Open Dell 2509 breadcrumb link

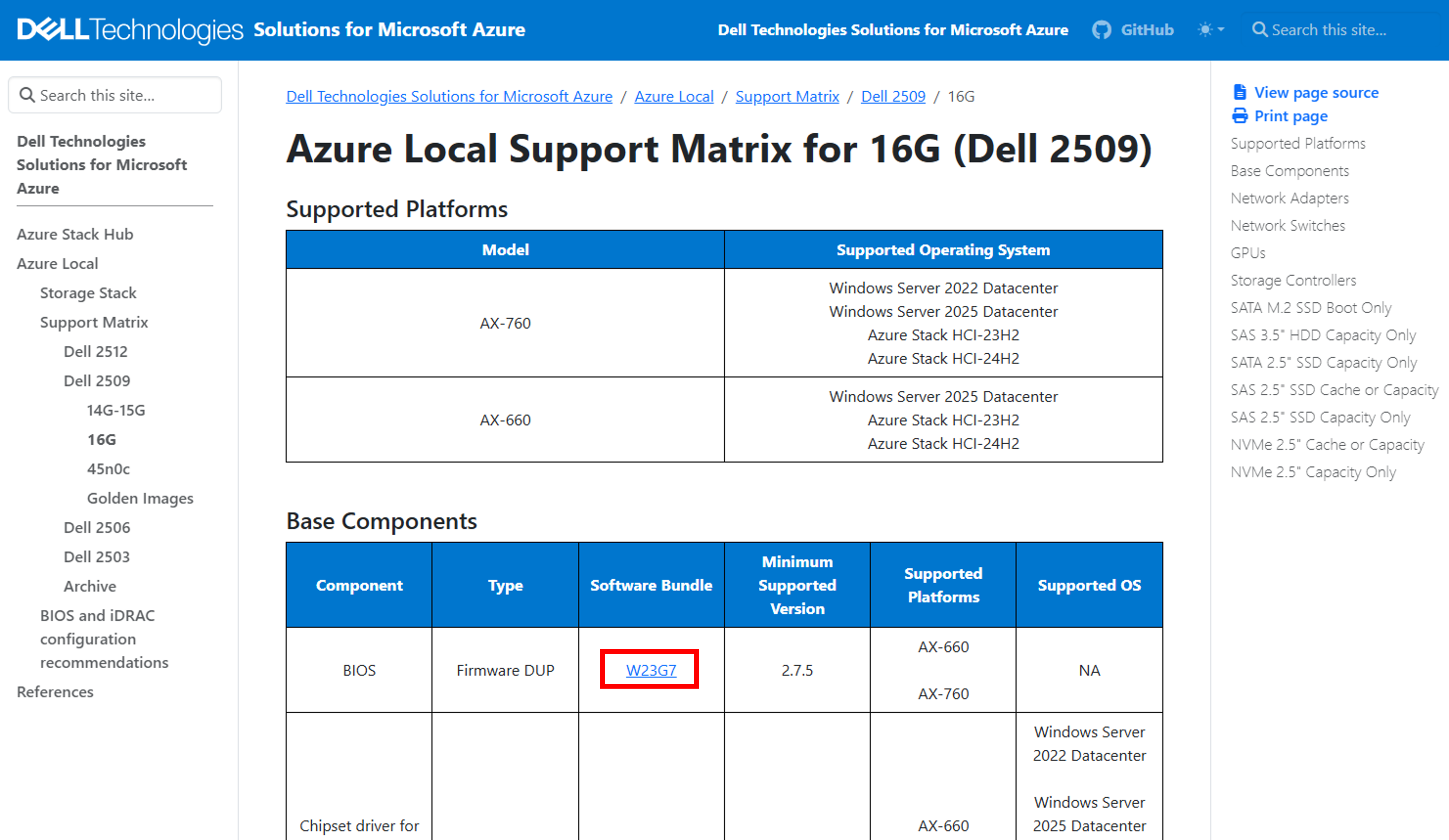tap(893, 97)
